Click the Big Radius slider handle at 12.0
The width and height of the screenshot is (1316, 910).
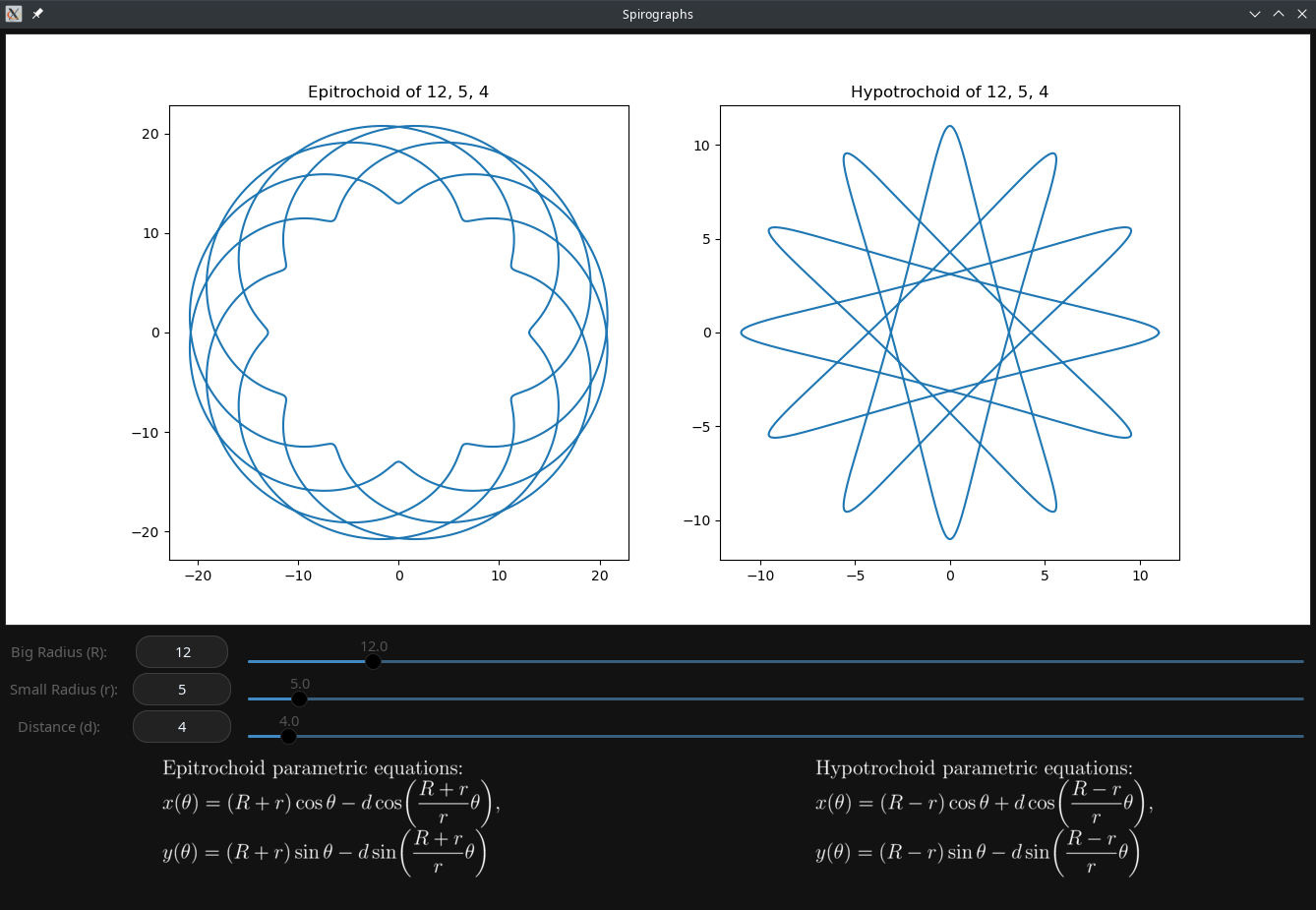(x=373, y=661)
